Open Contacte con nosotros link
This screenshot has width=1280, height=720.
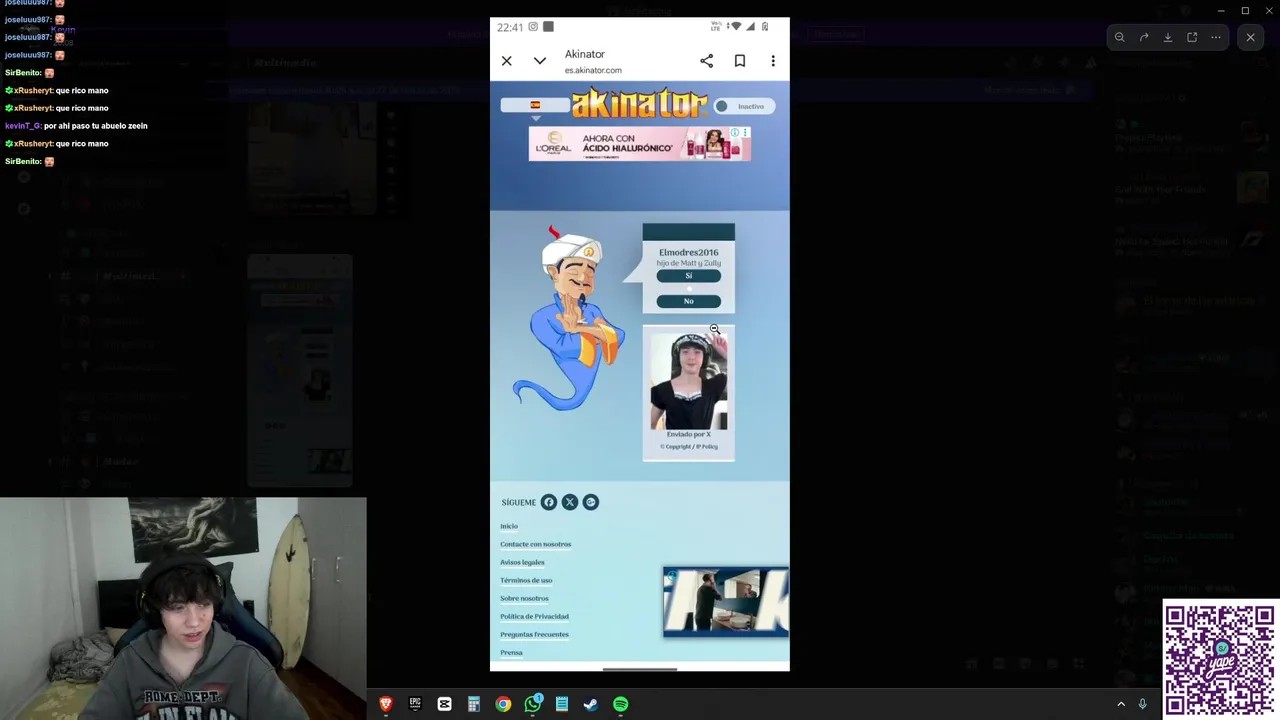535,544
